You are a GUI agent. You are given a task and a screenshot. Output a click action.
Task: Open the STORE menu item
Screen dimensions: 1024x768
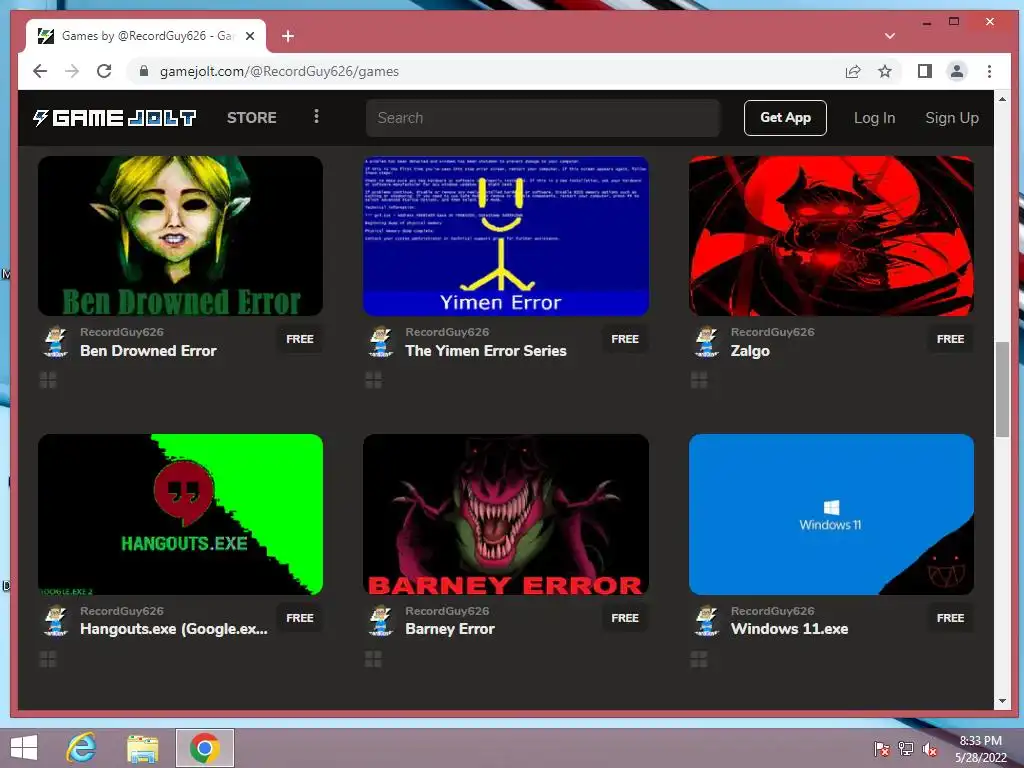click(251, 118)
